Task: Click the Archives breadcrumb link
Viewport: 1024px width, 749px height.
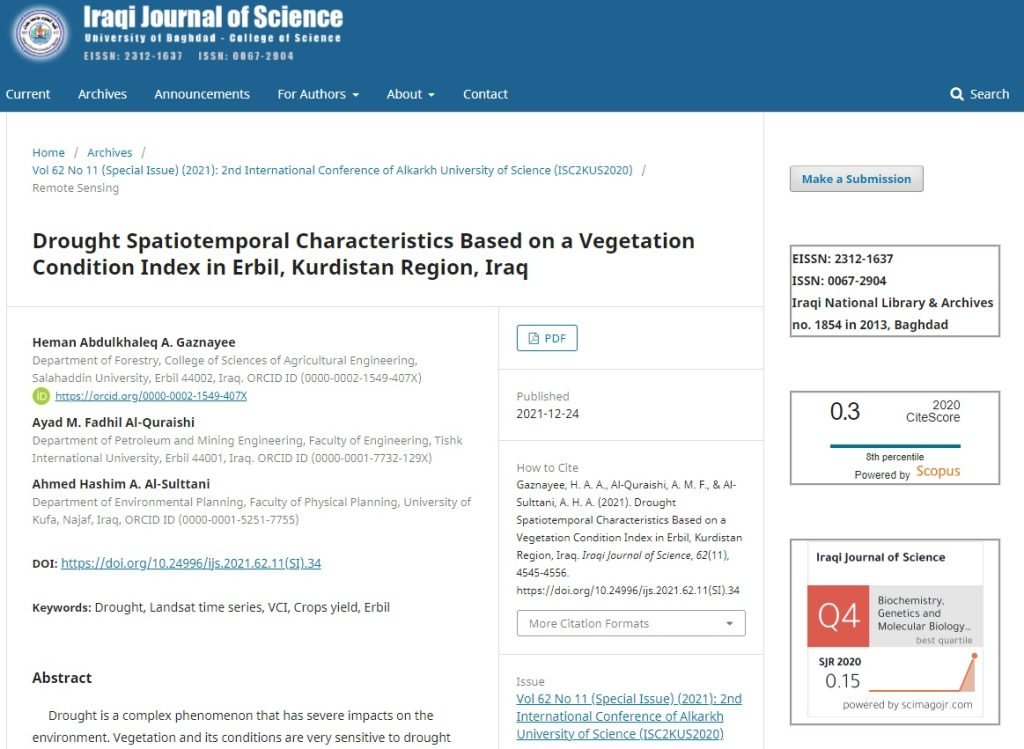Action: pyautogui.click(x=109, y=153)
